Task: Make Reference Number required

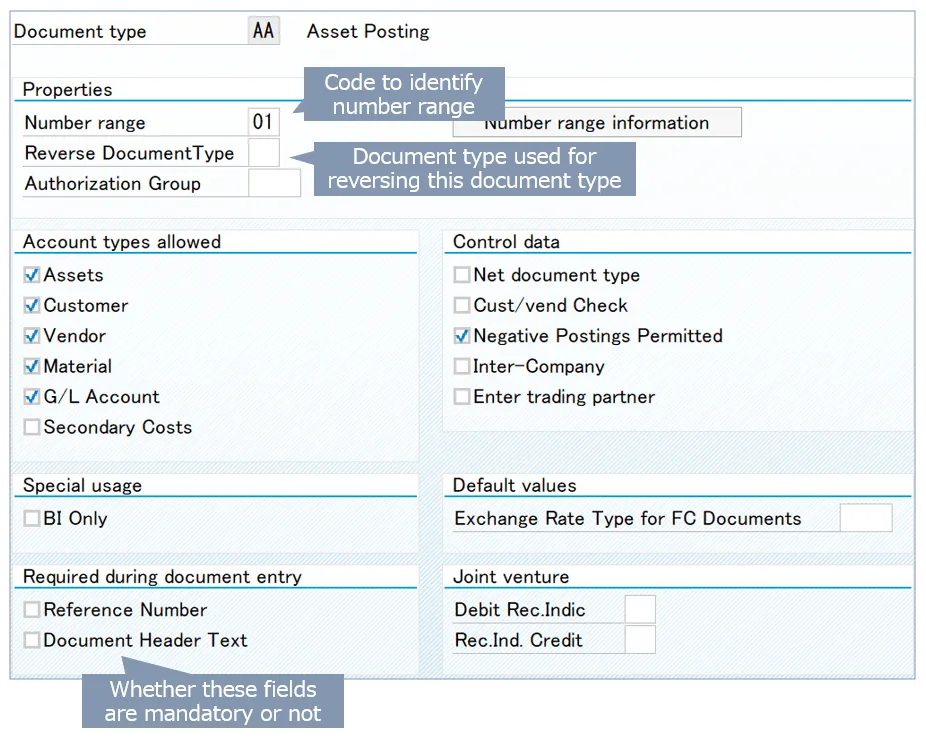Action: (x=32, y=610)
